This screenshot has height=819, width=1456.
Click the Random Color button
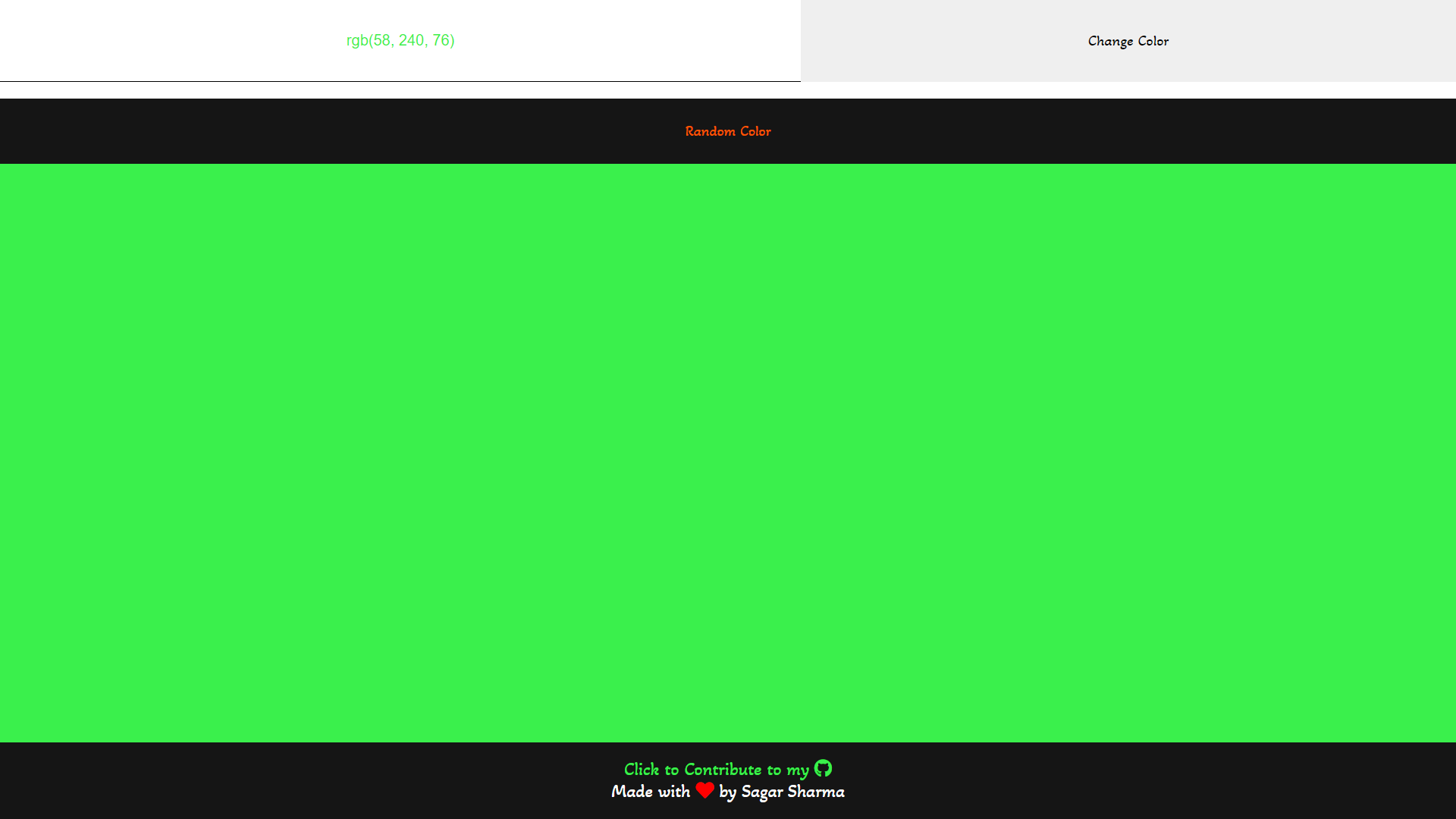(x=728, y=131)
